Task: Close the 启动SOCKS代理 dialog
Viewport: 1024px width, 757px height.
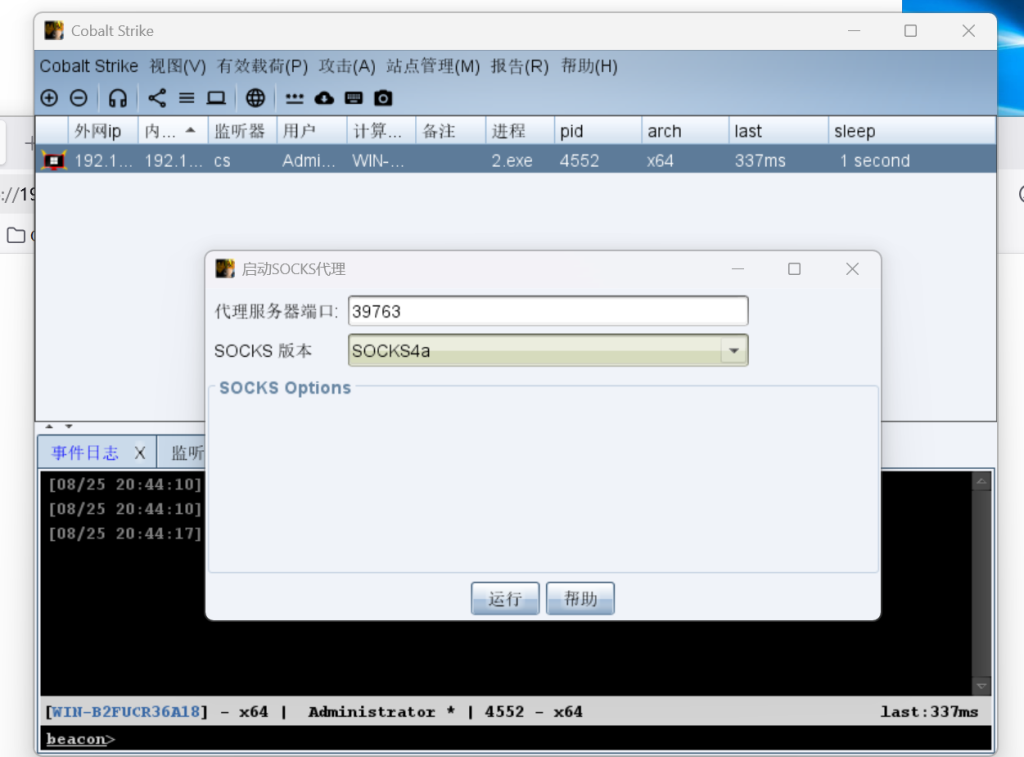Action: point(852,269)
